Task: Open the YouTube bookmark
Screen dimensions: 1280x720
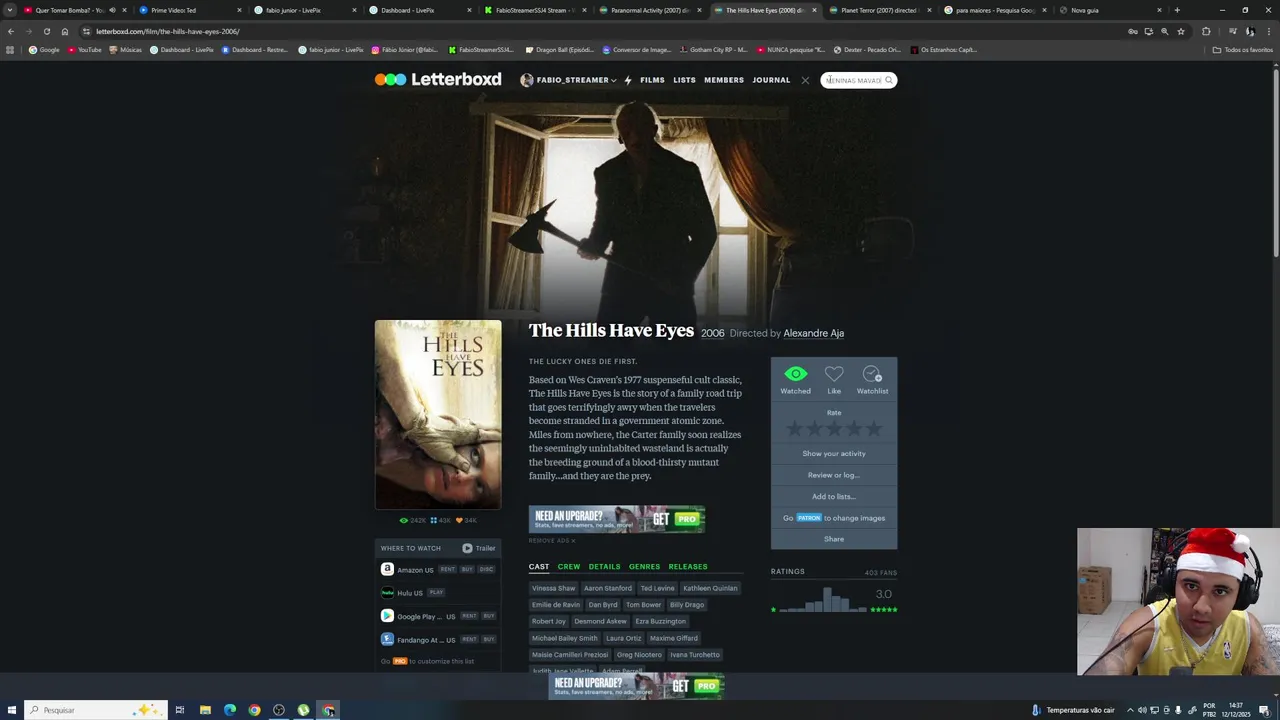Action: pos(84,49)
